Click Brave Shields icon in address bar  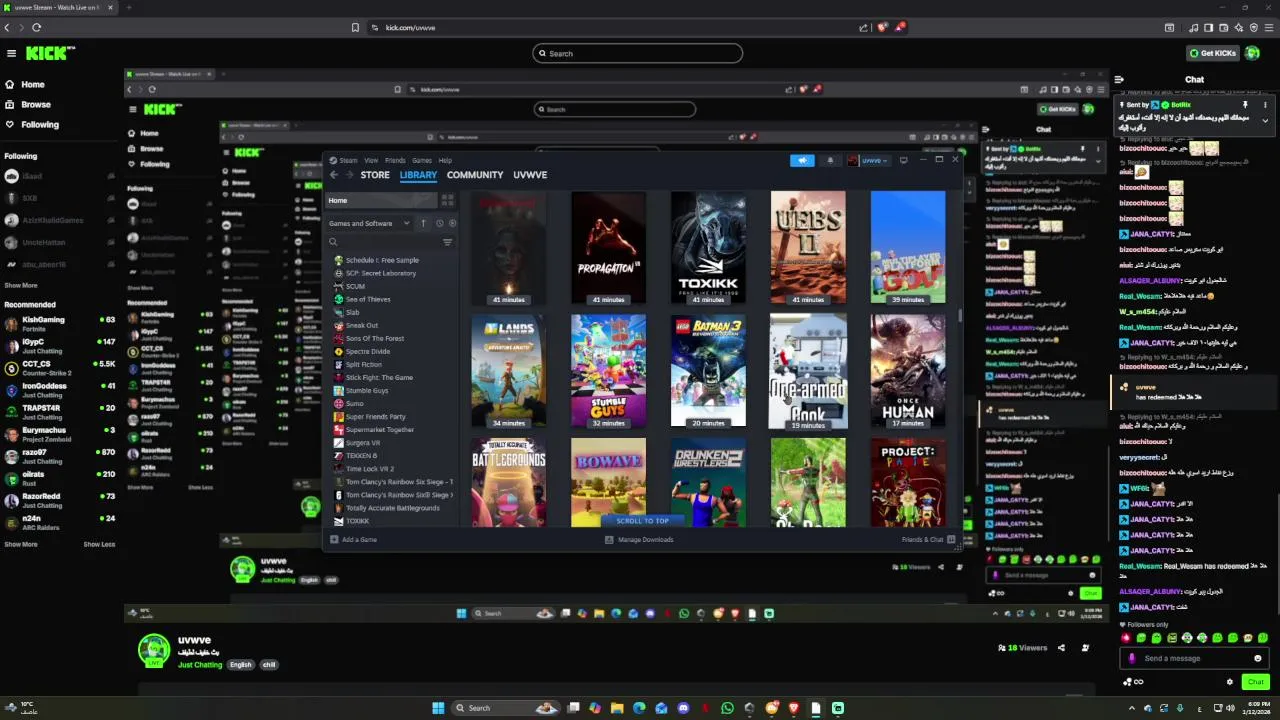(882, 27)
